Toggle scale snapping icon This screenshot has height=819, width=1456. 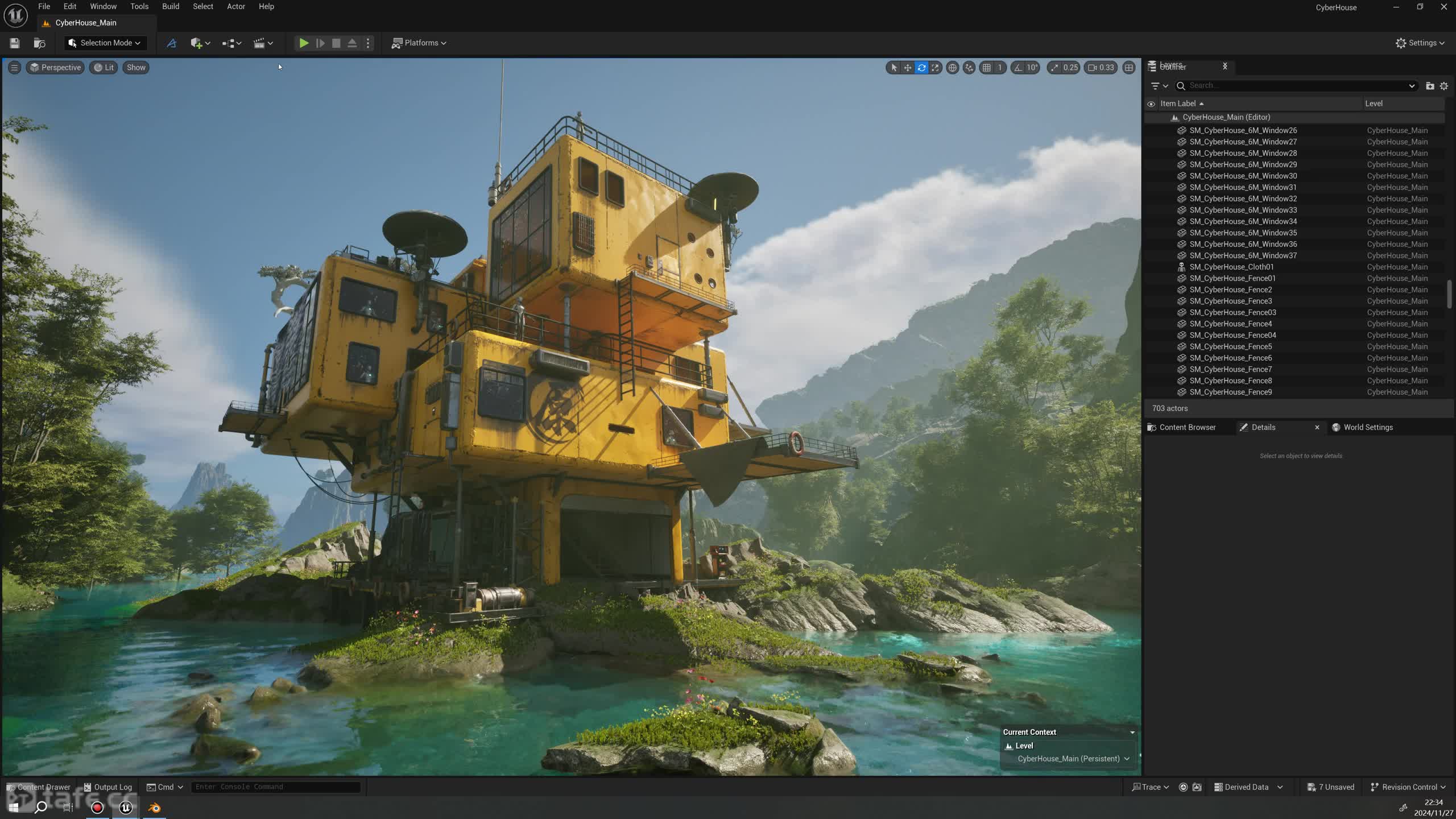click(1054, 68)
